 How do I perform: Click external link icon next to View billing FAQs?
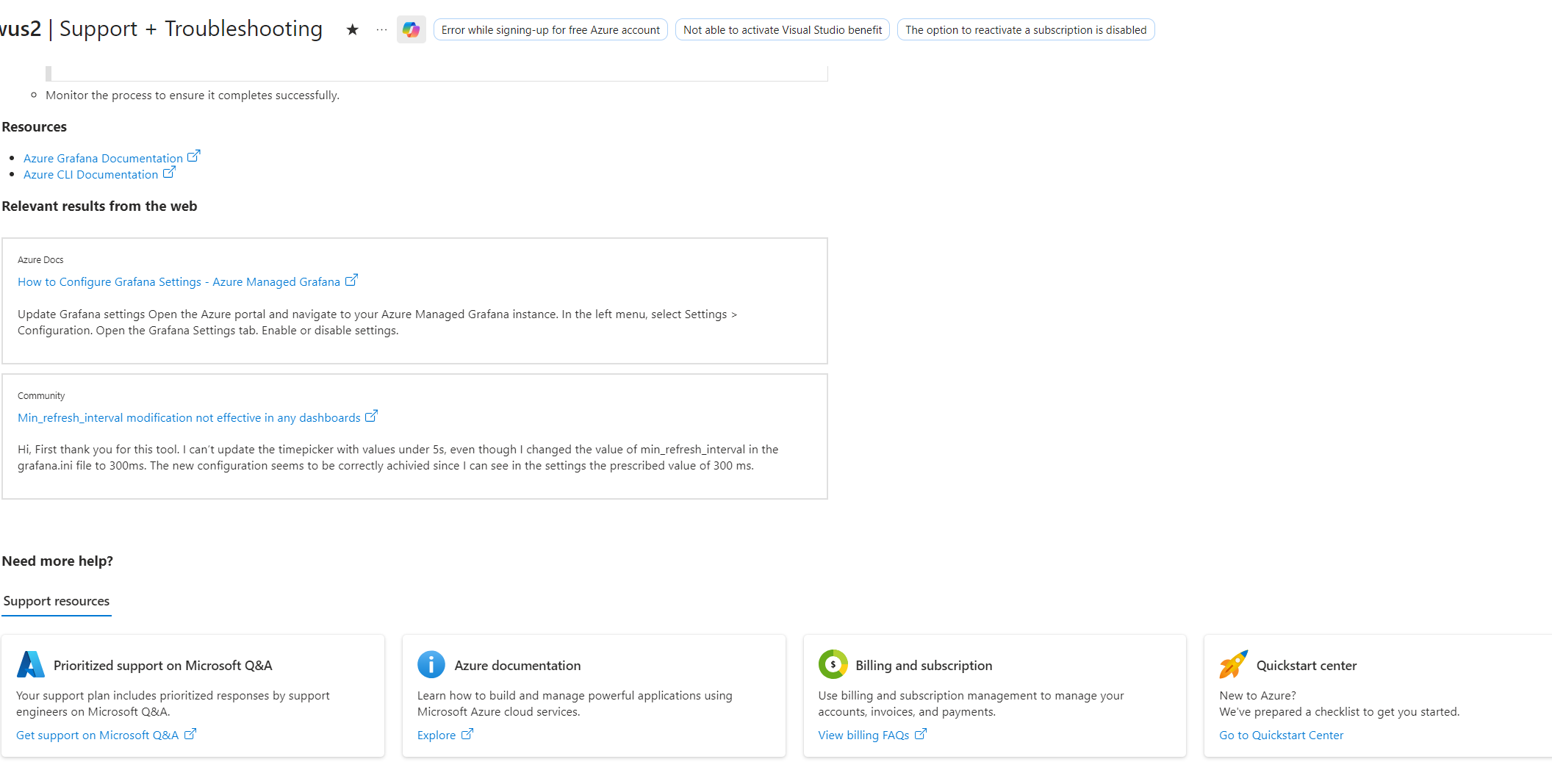pyautogui.click(x=921, y=734)
